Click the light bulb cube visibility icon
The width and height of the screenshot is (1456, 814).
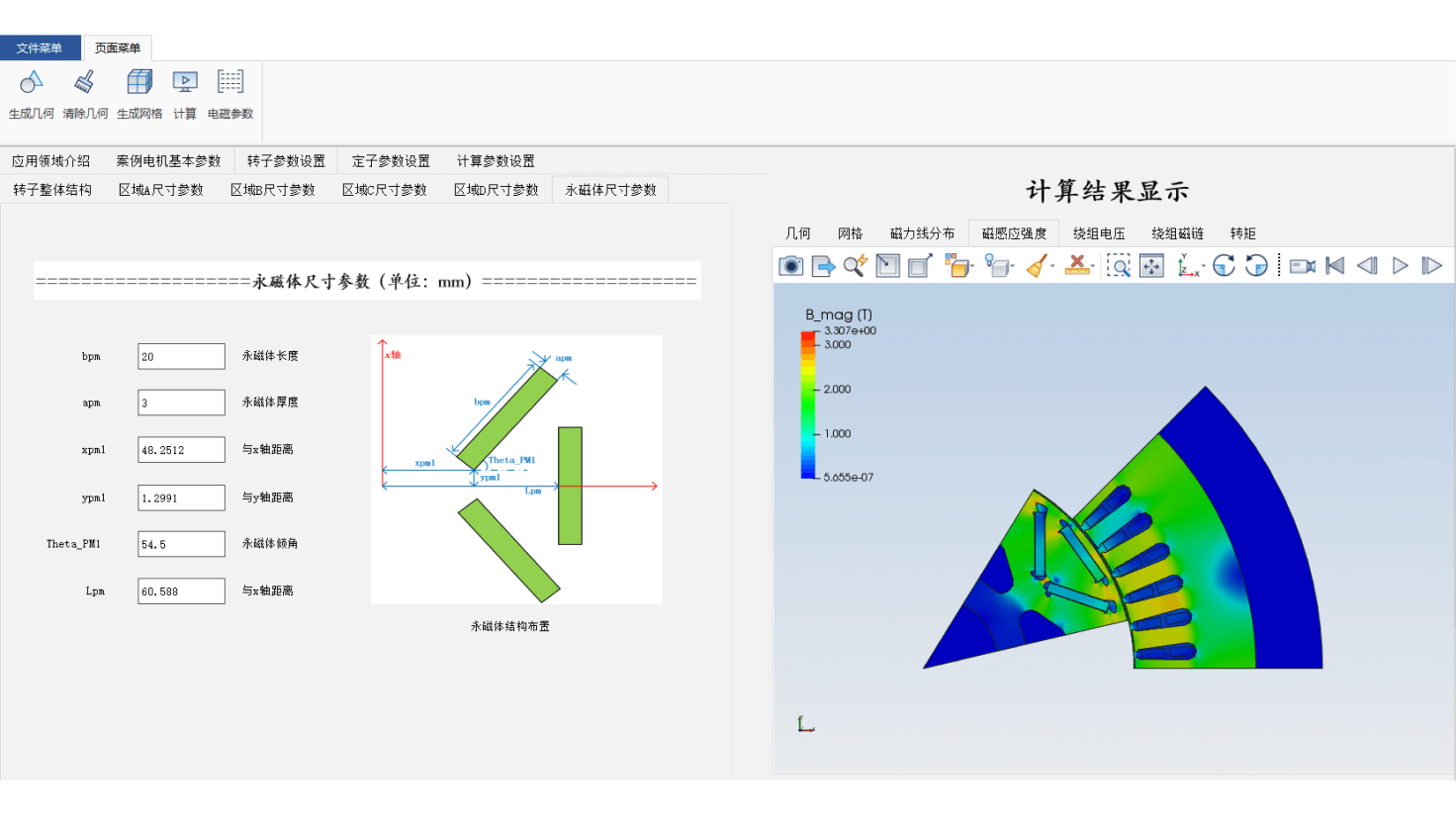(x=997, y=266)
